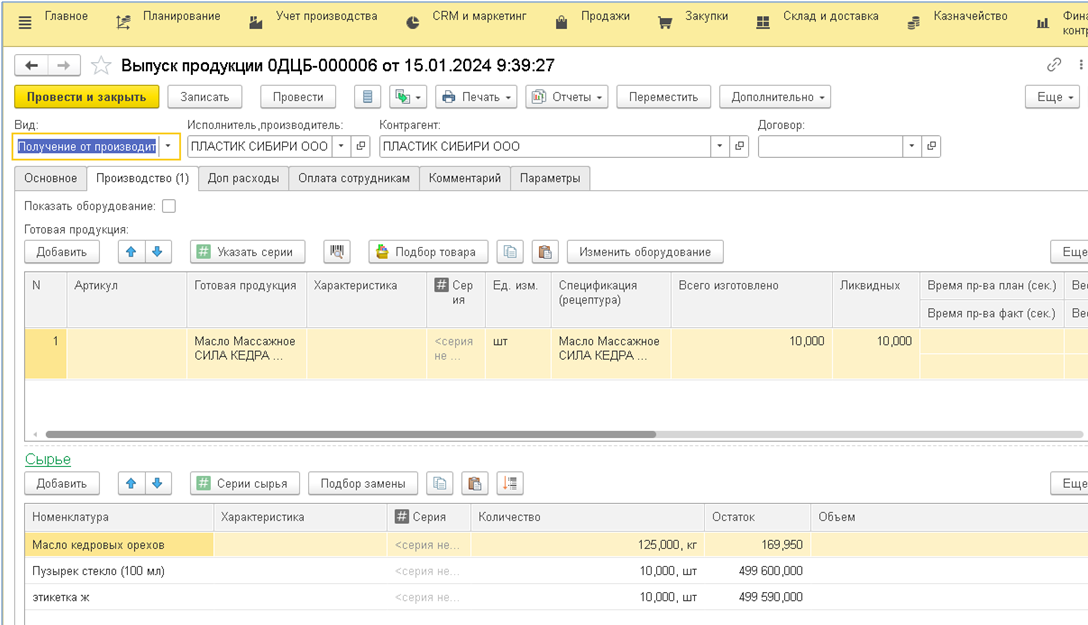
Task: Click the barcode scanner icon in products toolbar
Action: tap(336, 252)
